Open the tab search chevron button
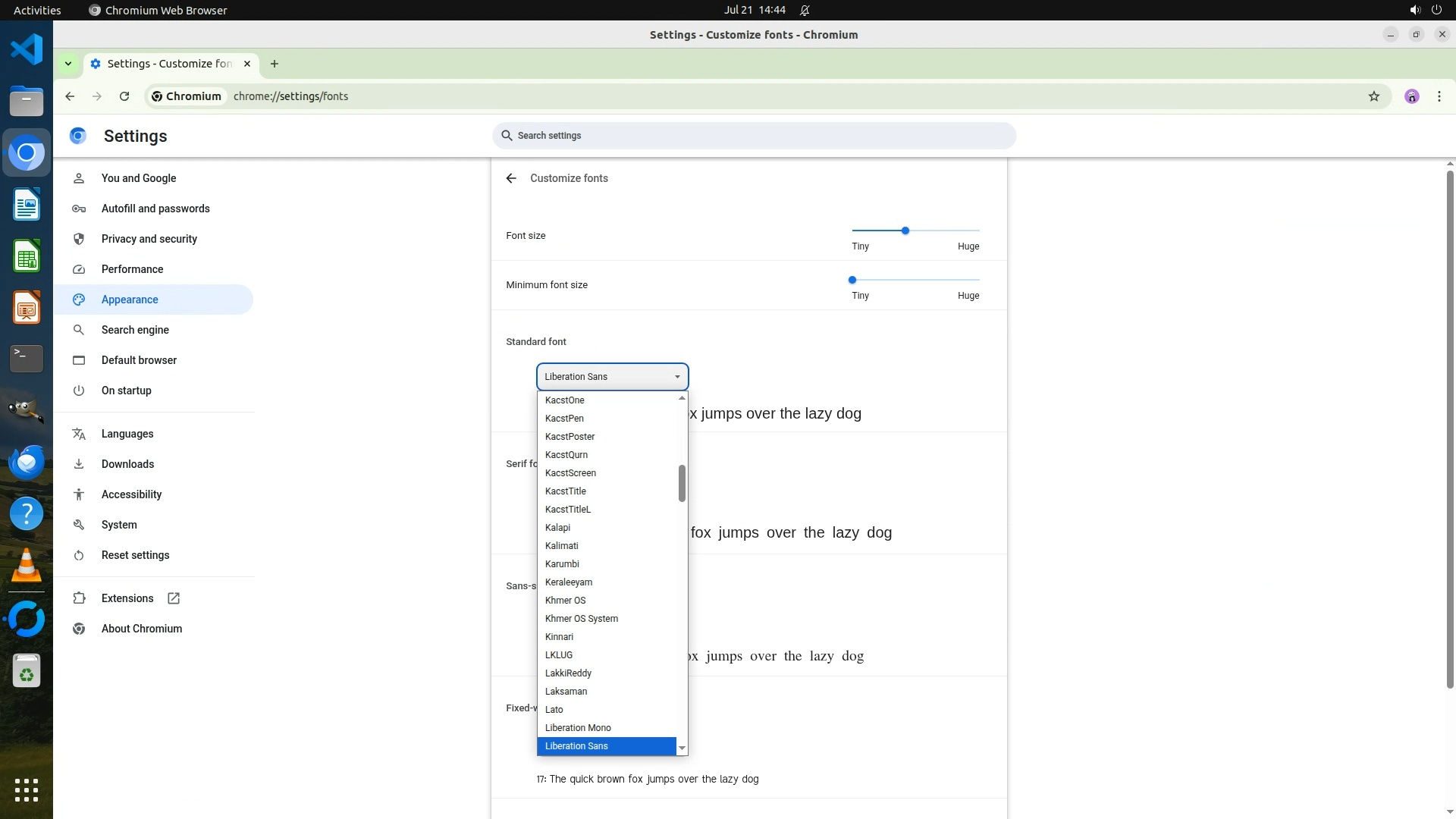 [x=68, y=64]
